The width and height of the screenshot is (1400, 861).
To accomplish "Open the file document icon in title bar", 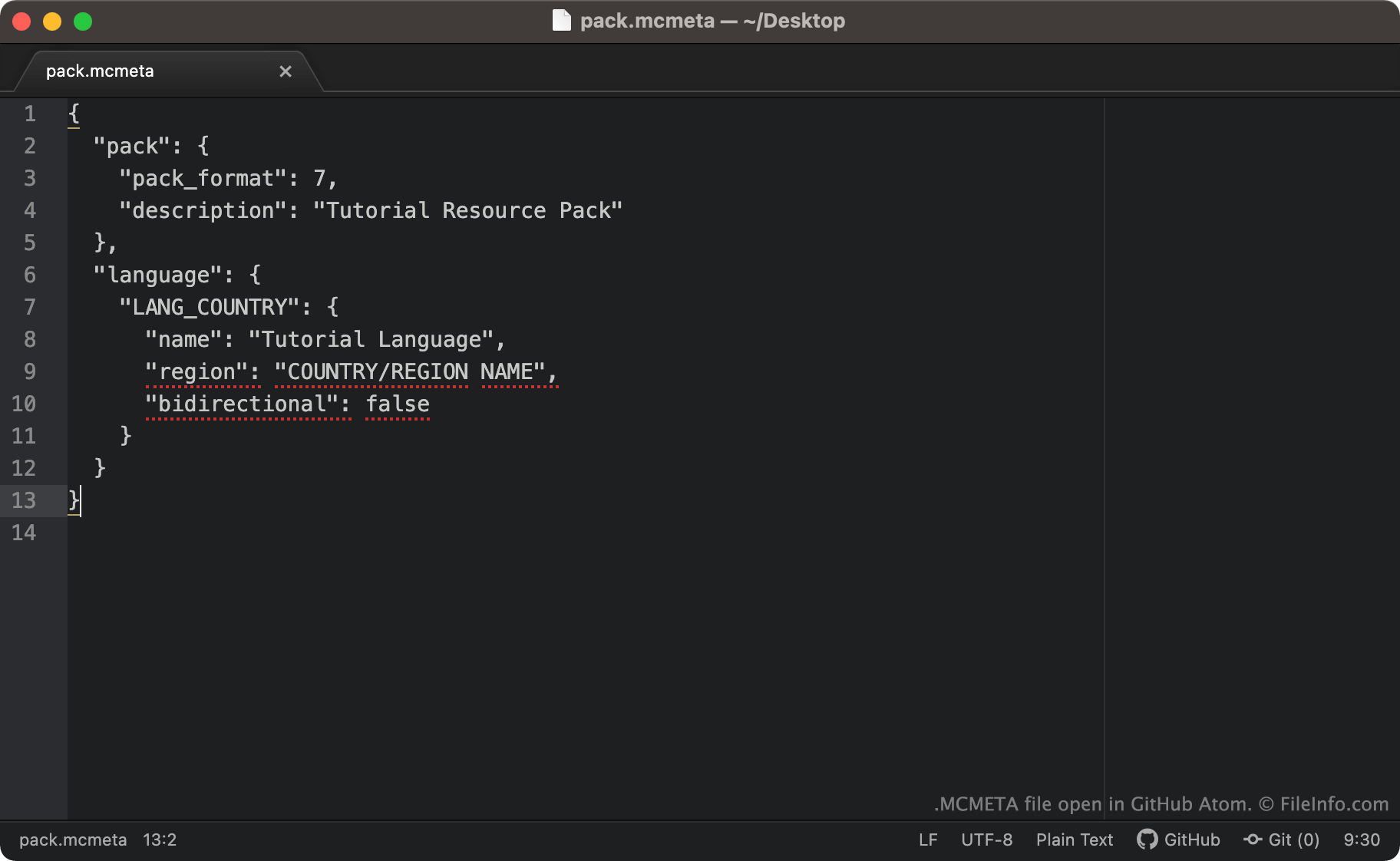I will coord(562,21).
